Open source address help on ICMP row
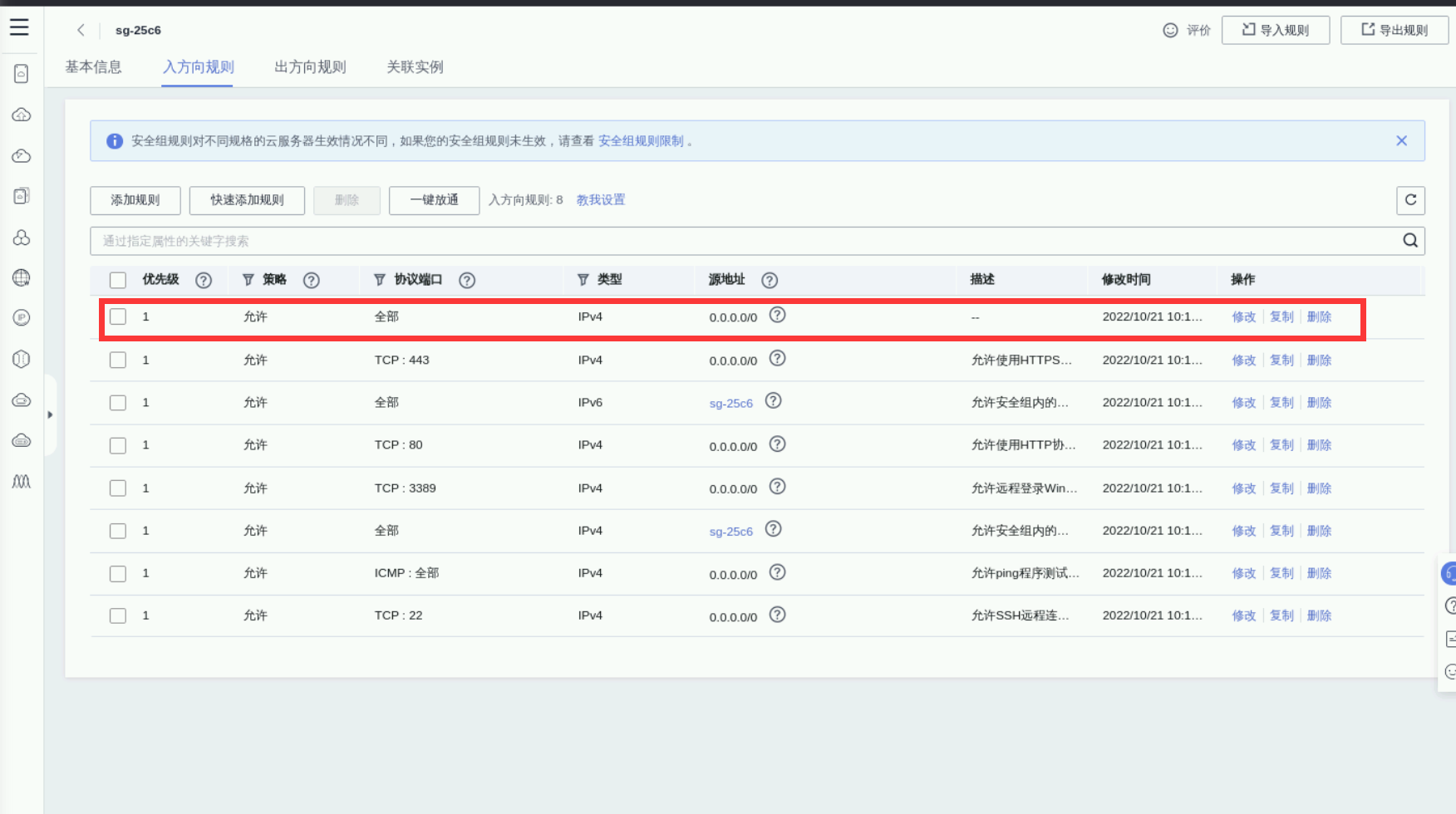This screenshot has height=814, width=1456. point(777,572)
